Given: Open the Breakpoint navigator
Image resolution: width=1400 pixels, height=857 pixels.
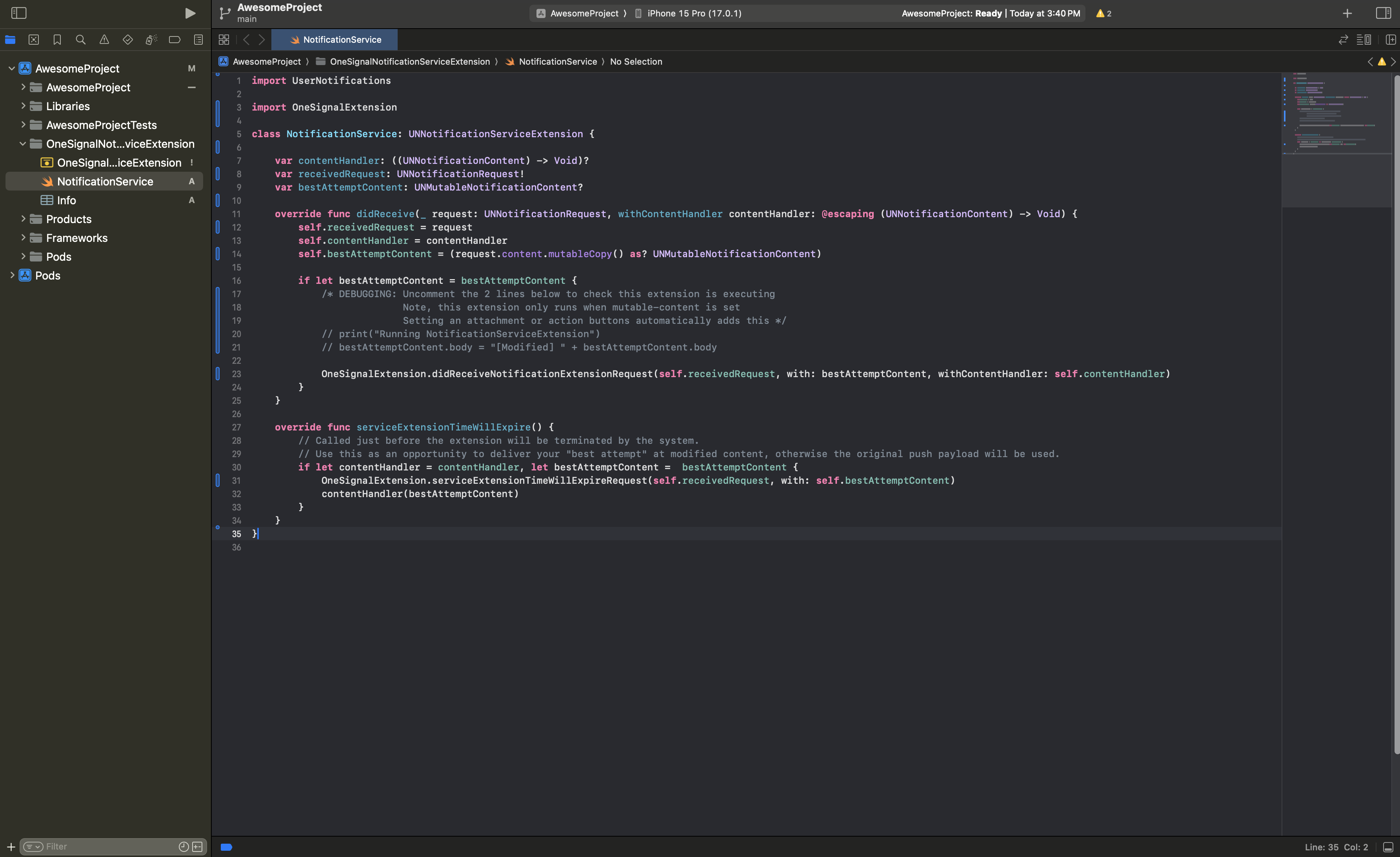Looking at the screenshot, I should (x=175, y=40).
